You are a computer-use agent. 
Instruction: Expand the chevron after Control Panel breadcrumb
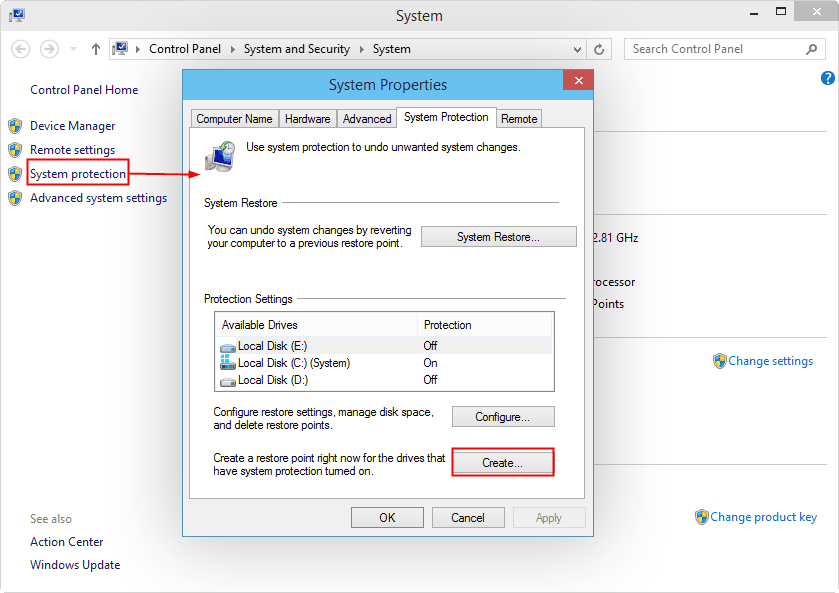click(x=233, y=49)
